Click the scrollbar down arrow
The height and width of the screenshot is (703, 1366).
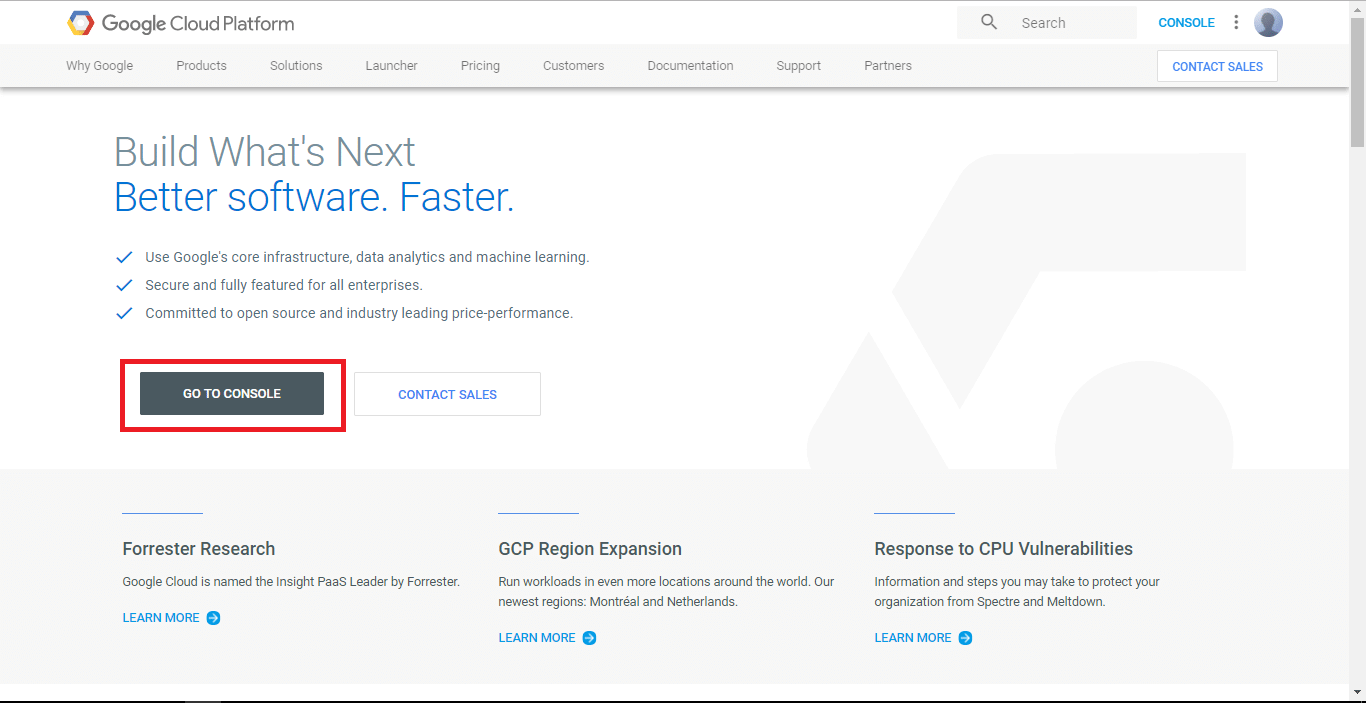click(x=1357, y=692)
